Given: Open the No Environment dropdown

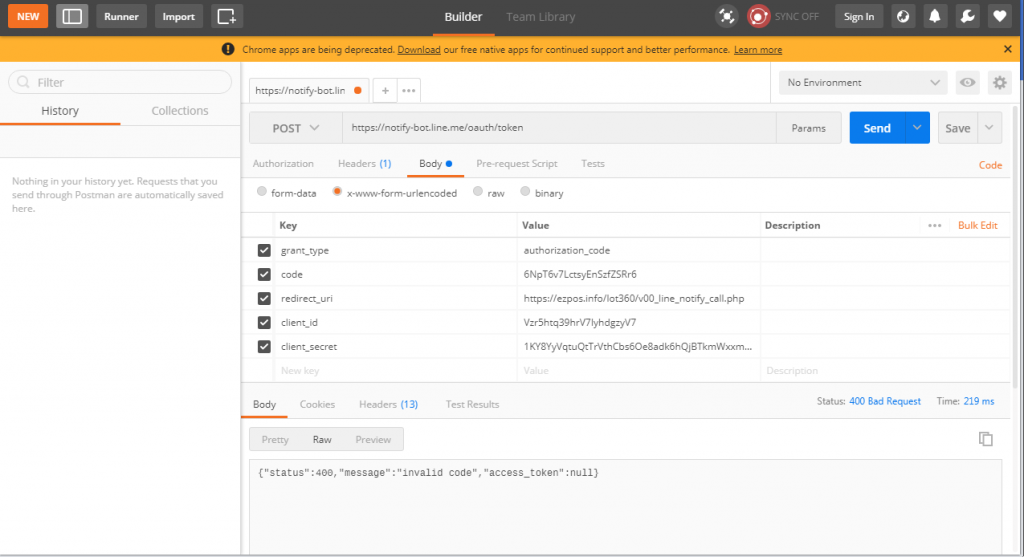Looking at the screenshot, I should point(863,82).
